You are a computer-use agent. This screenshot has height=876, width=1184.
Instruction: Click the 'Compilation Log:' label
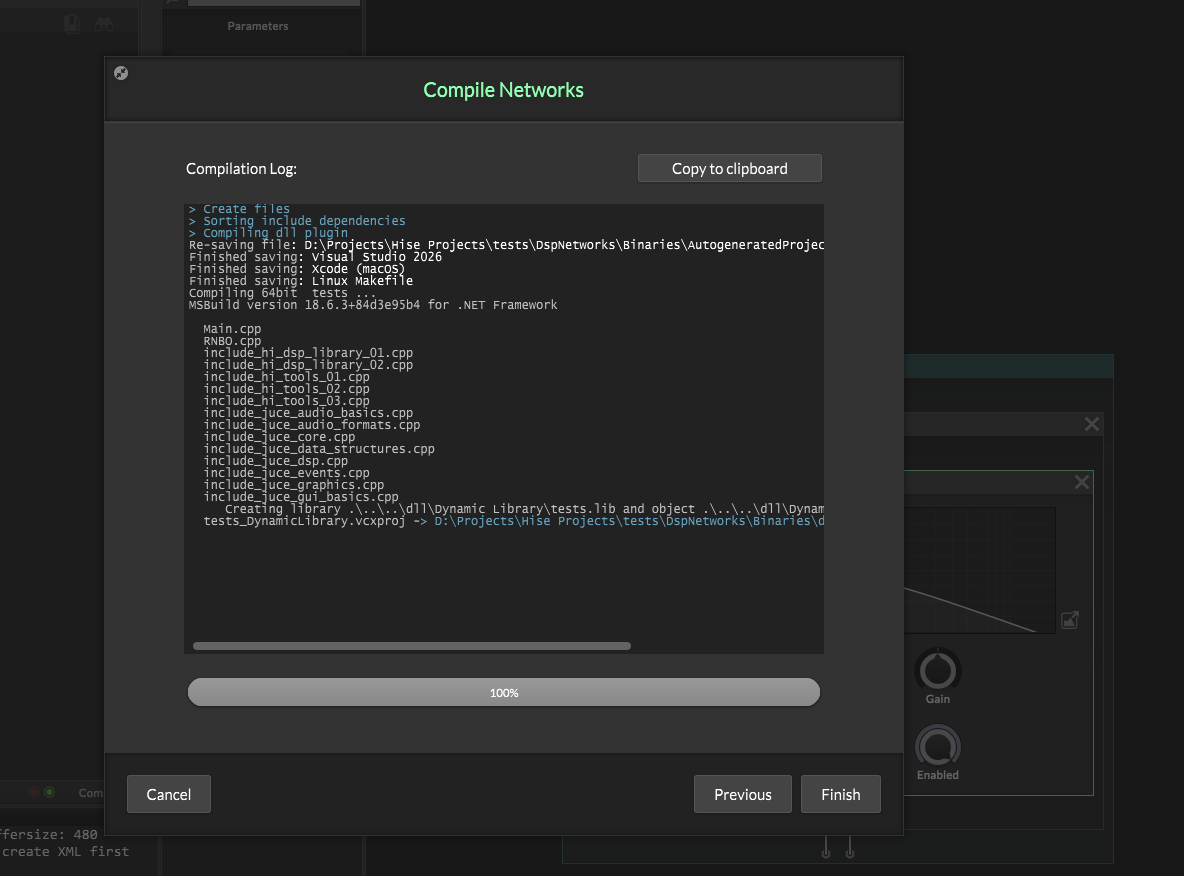tap(241, 169)
